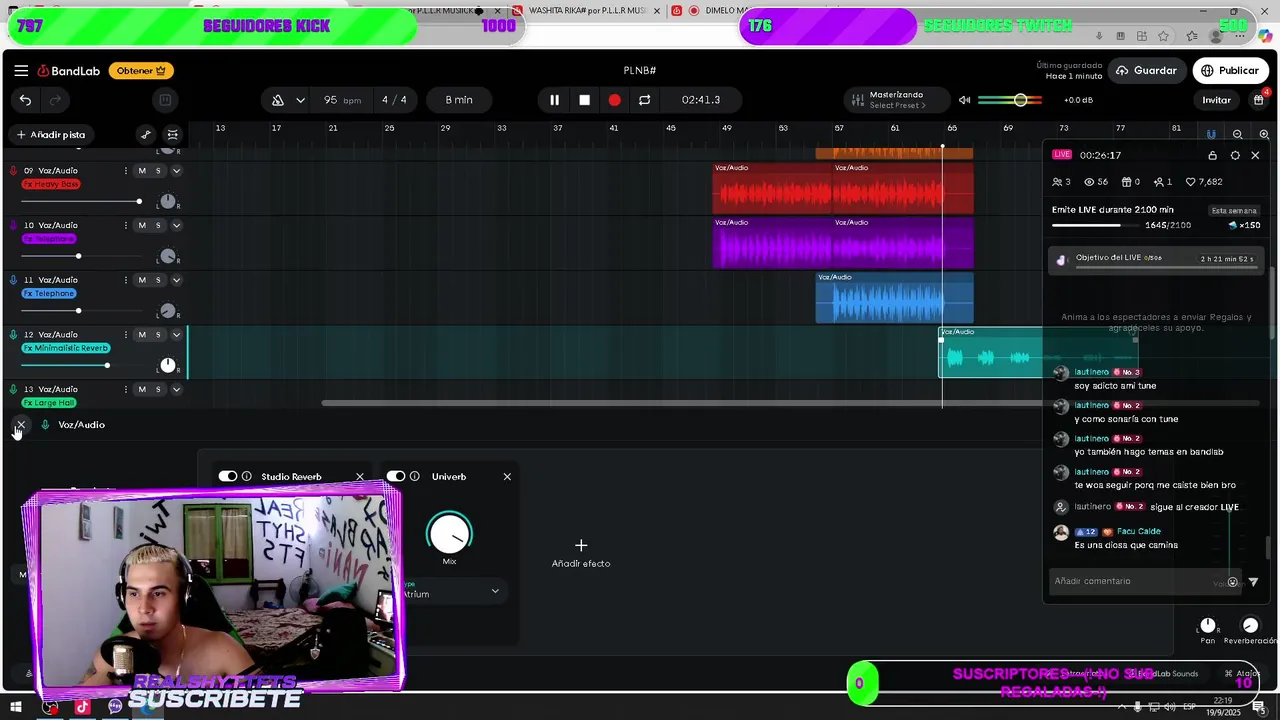The image size is (1280, 720).
Task: Click the Obtener membership button
Action: point(141,71)
